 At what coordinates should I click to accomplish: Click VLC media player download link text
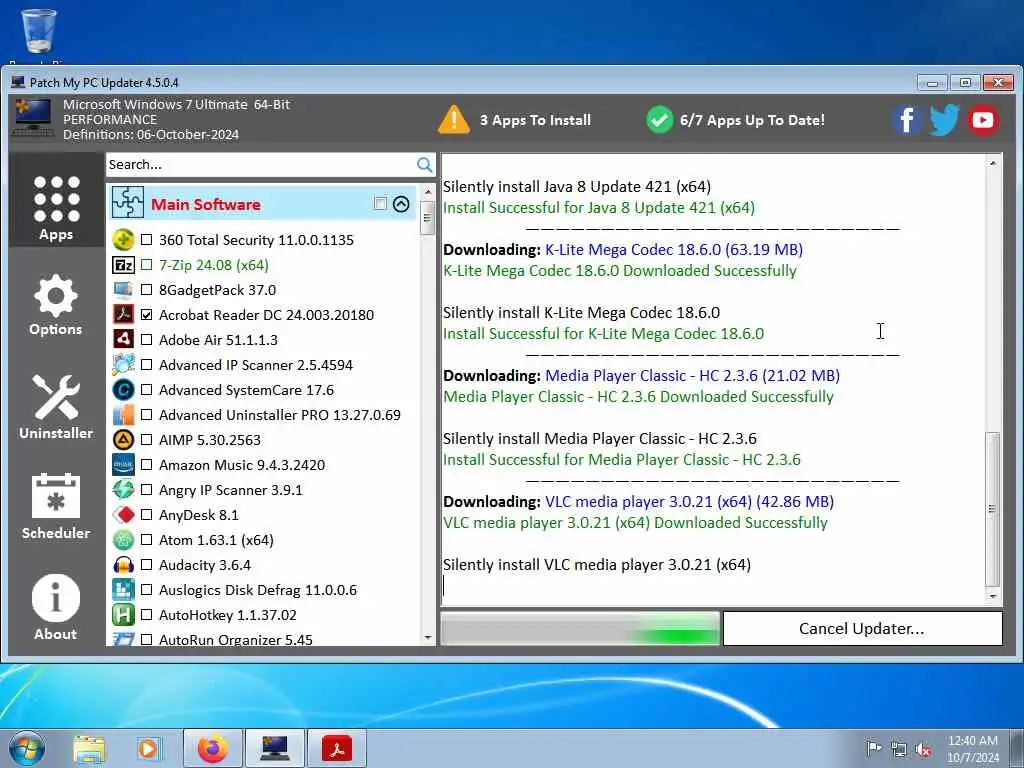point(690,502)
